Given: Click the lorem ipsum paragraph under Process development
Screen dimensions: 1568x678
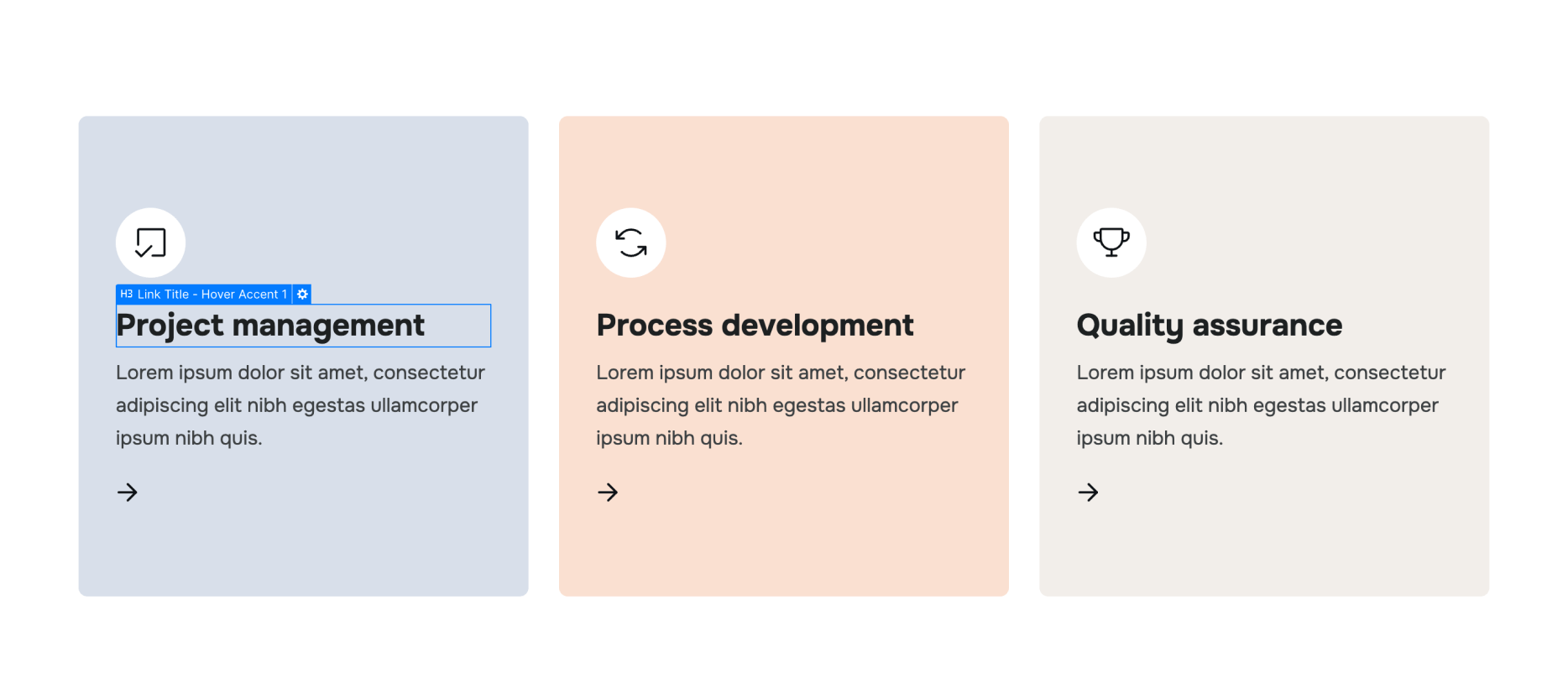Looking at the screenshot, I should pyautogui.click(x=780, y=404).
